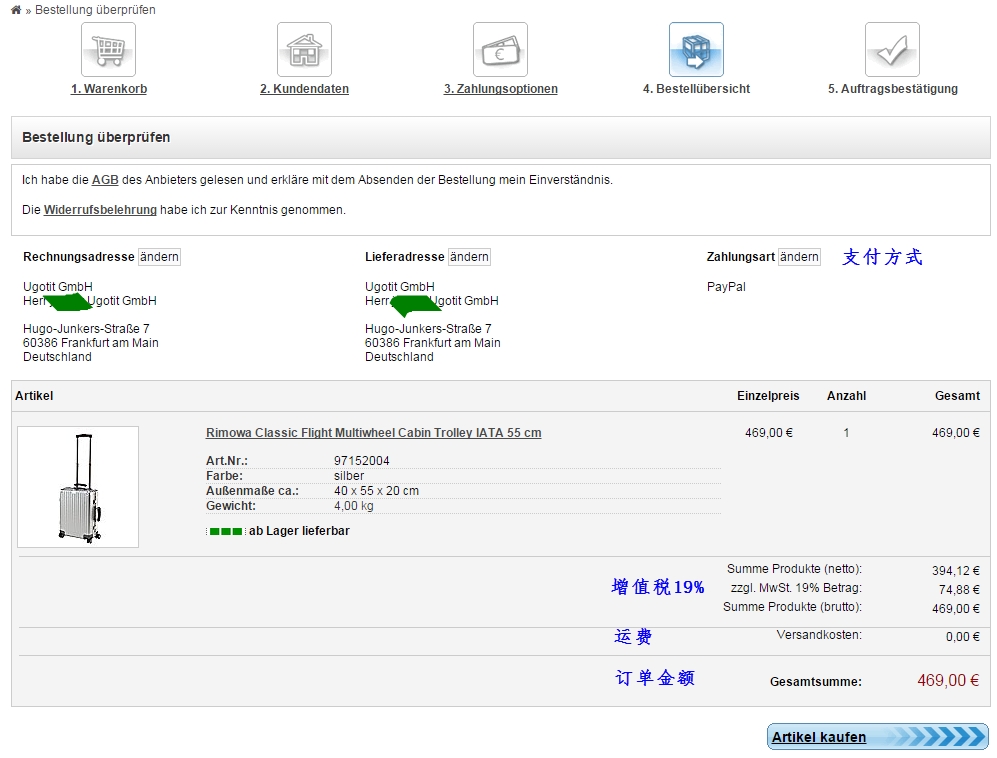Screen dimensions: 997x758
Task: Change the Lieferadresse via ändern button
Action: click(x=469, y=257)
